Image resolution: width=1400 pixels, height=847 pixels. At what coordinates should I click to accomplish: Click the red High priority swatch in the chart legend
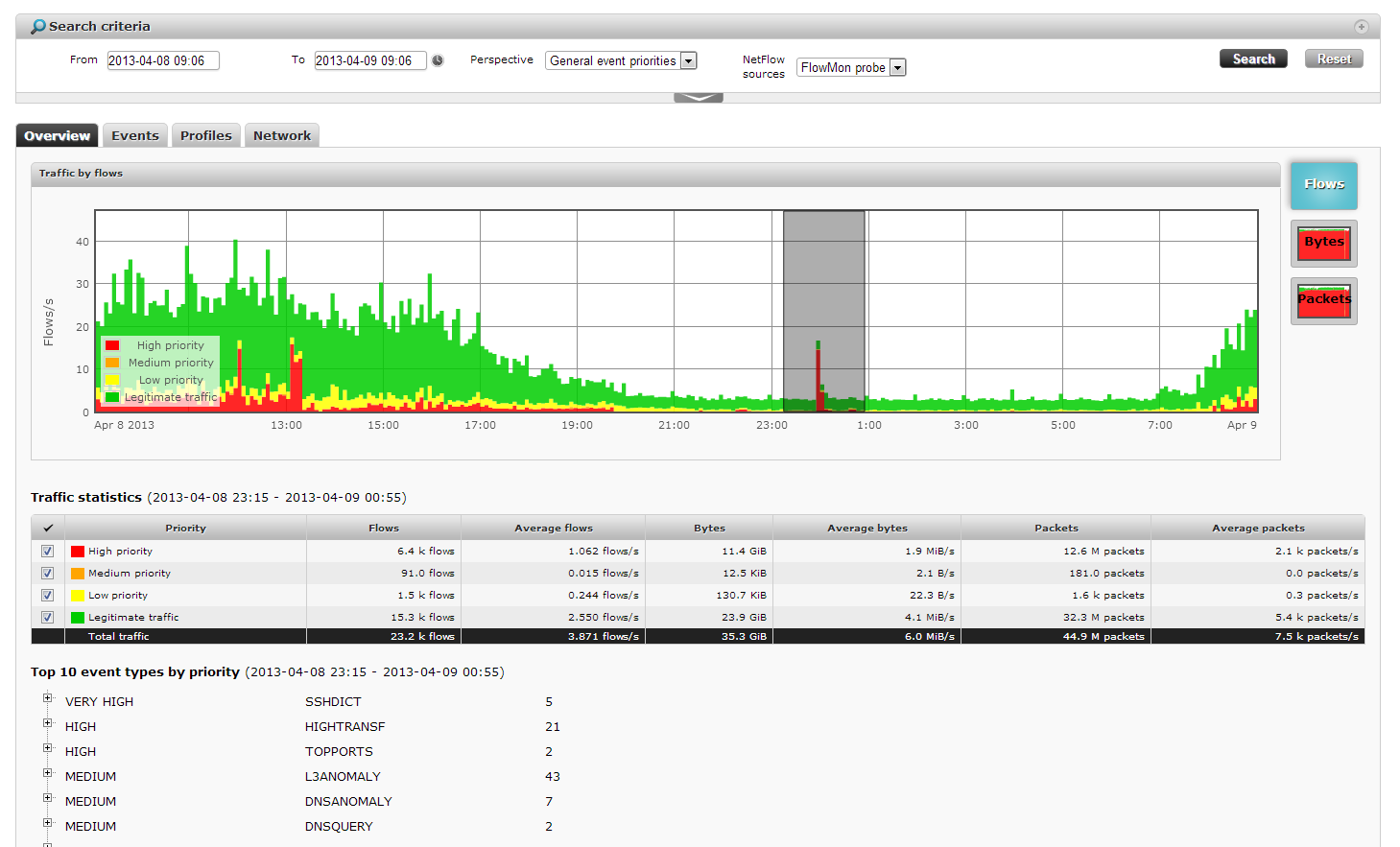click(112, 346)
